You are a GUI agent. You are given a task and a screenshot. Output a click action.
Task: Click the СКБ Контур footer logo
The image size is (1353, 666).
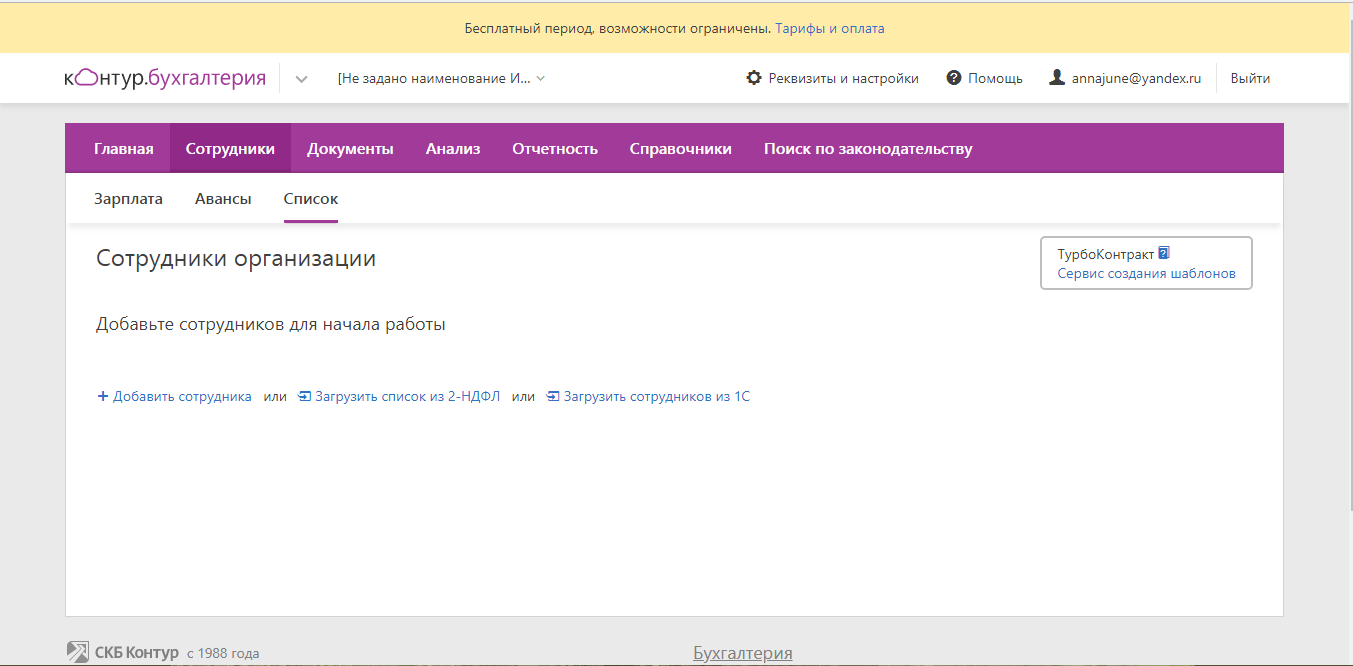[x=122, y=653]
